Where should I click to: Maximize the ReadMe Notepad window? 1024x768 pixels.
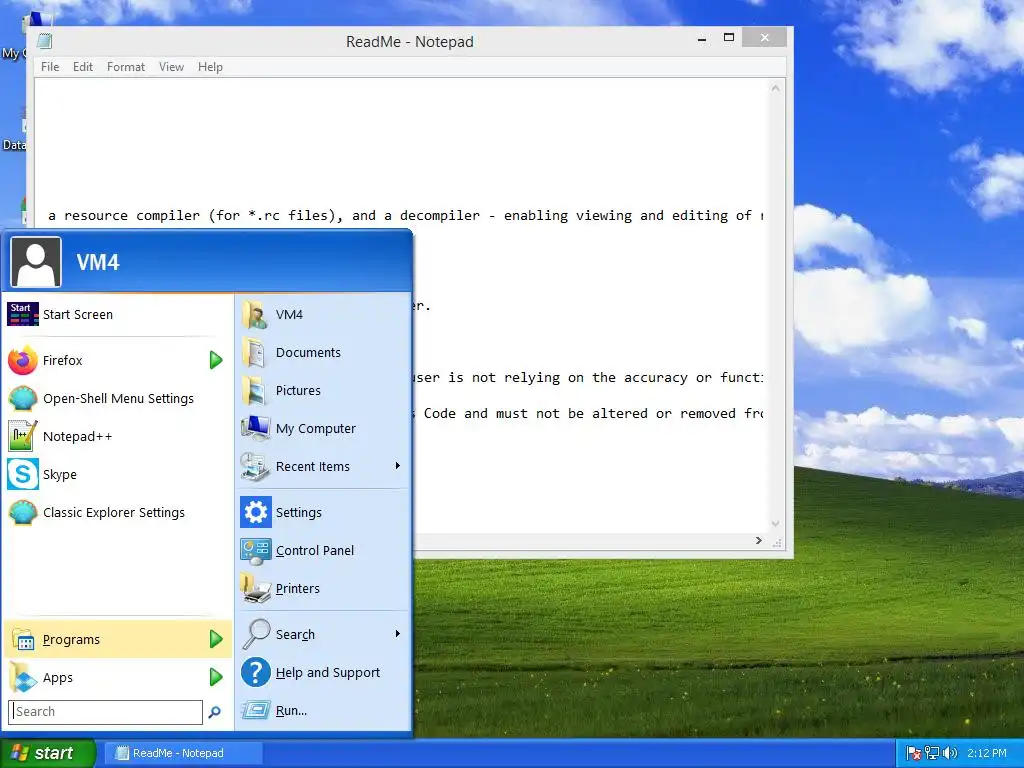[729, 38]
